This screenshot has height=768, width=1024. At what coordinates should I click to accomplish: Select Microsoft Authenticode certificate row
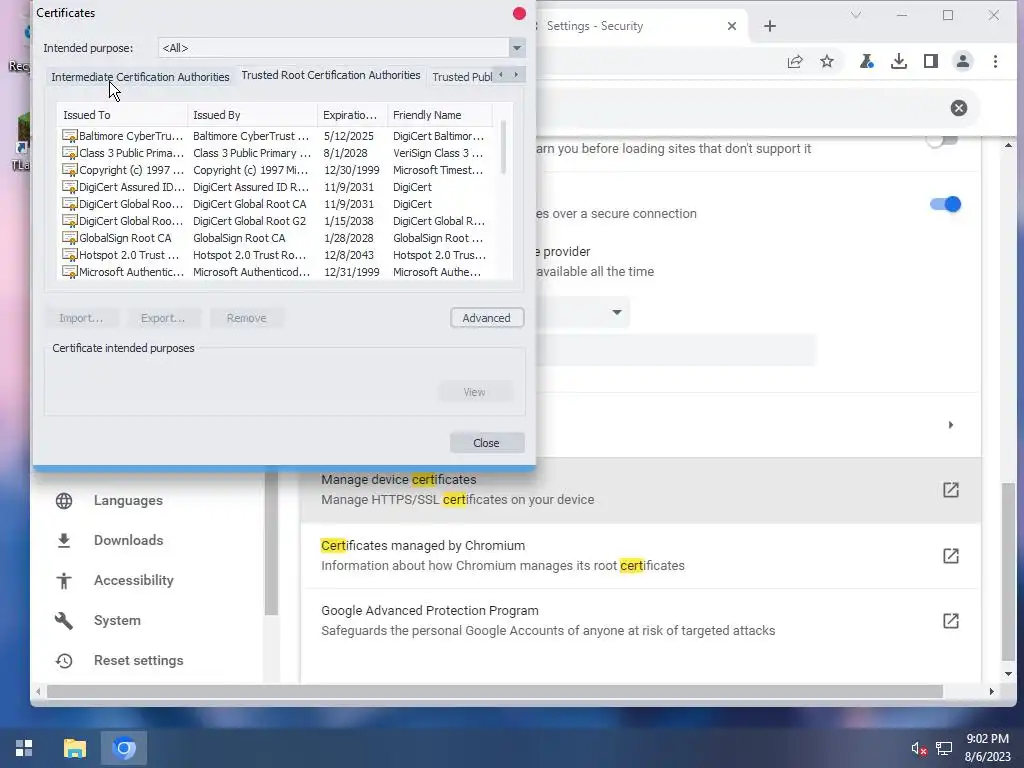pos(274,272)
